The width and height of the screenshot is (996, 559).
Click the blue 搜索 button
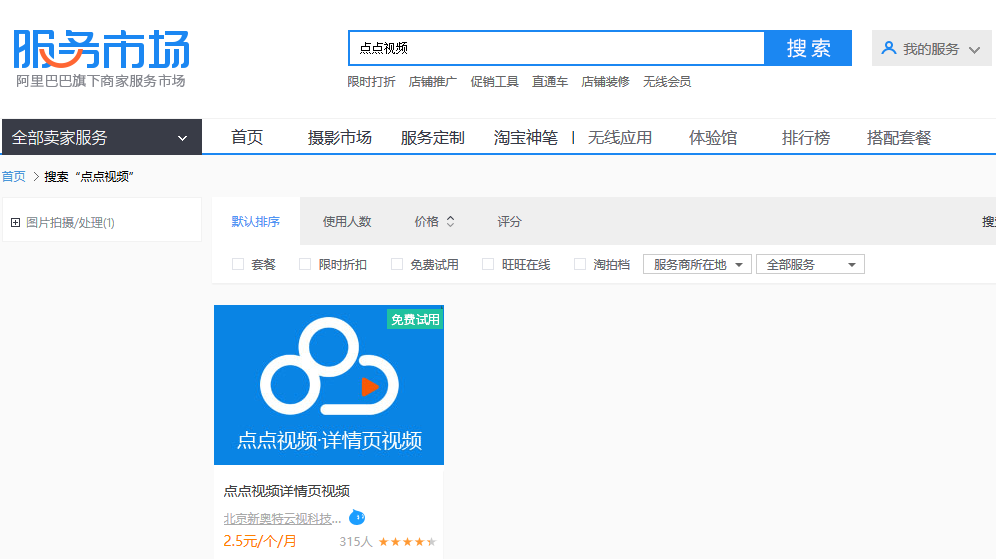(808, 48)
